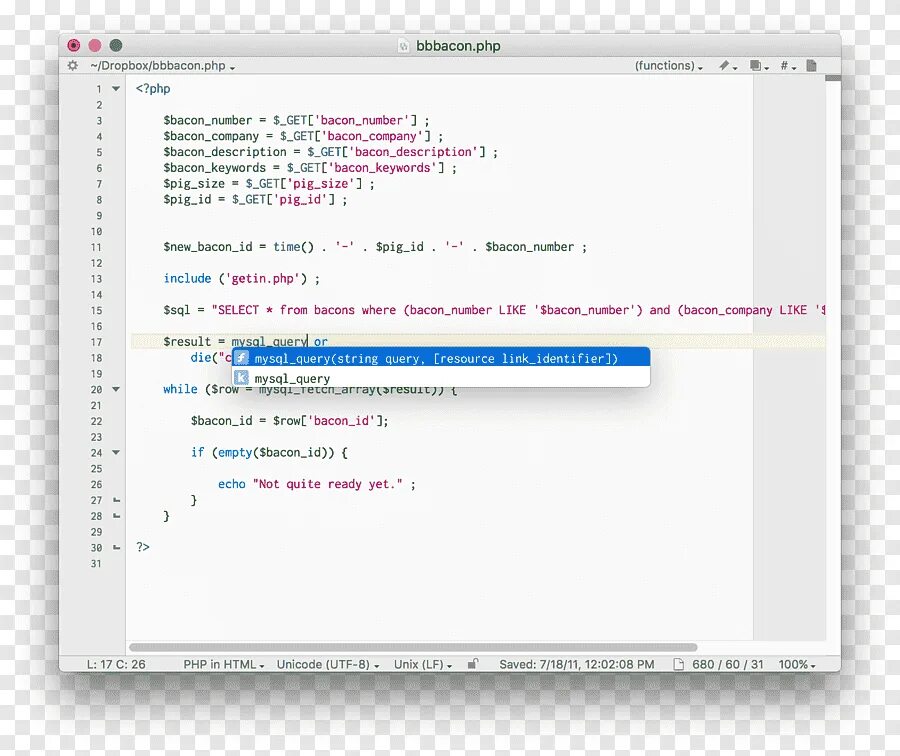This screenshot has height=756, width=900.
Task: Click the split bar handle above vertical scrollbar
Action: click(833, 77)
